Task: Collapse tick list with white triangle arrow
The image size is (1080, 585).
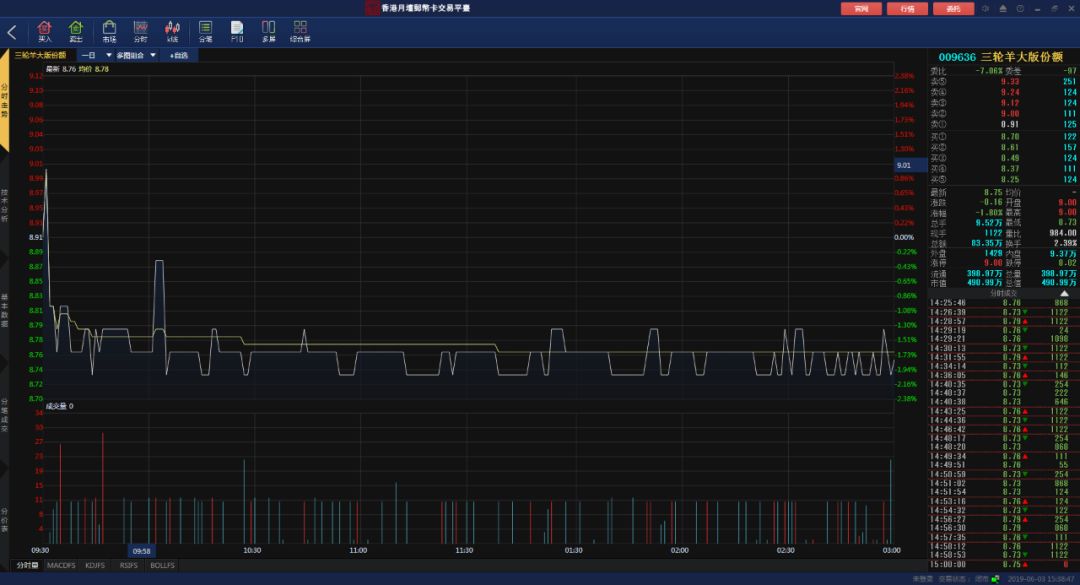Action: 1064,294
